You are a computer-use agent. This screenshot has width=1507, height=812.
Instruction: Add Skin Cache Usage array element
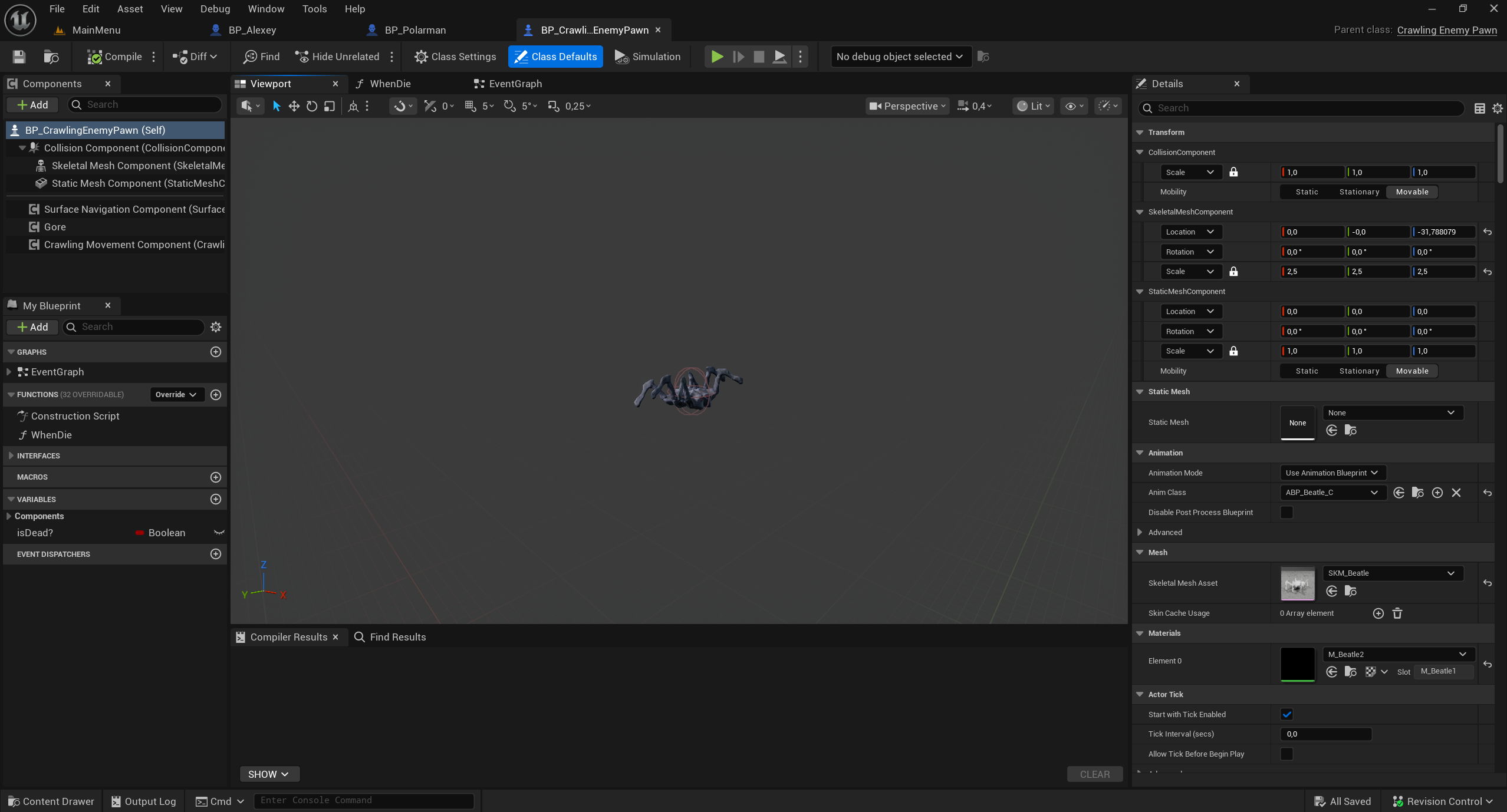pos(1378,613)
